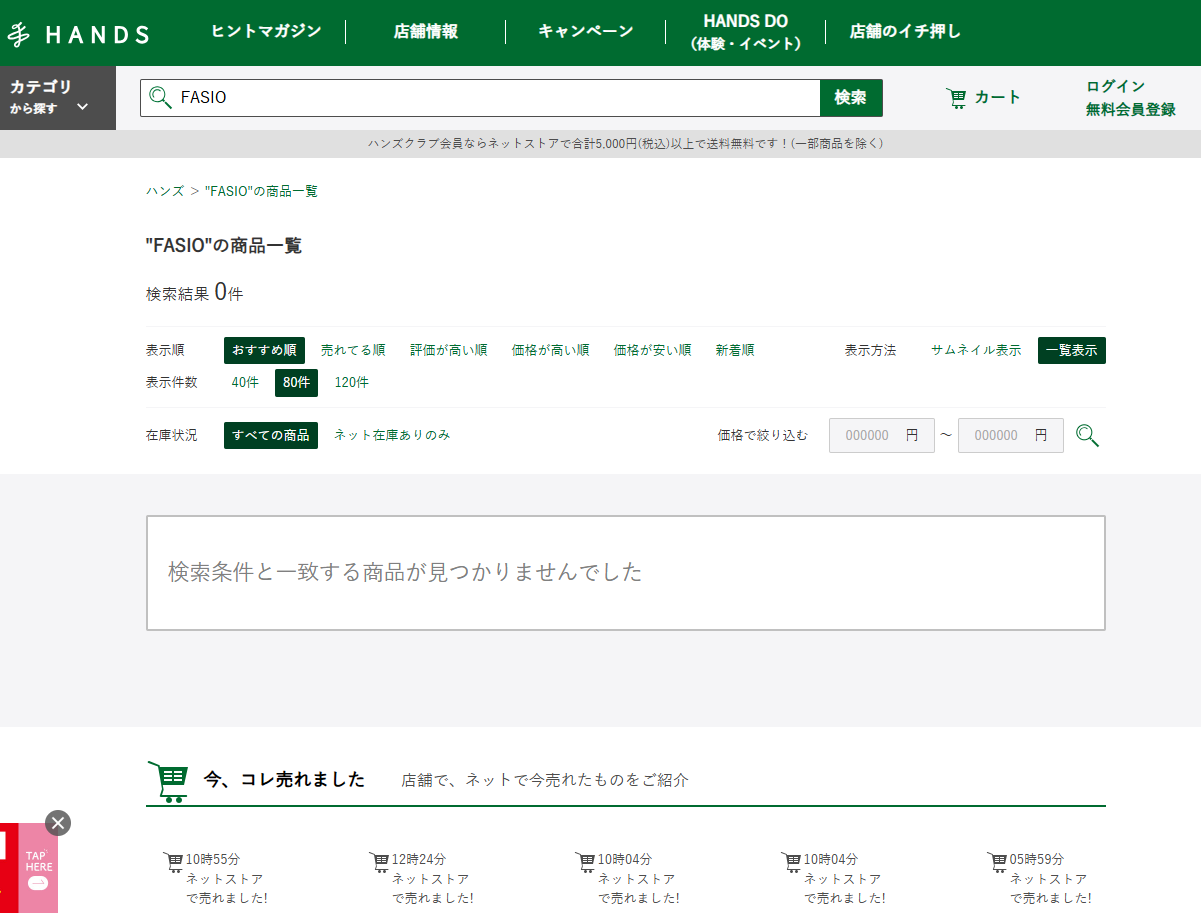Close the TAP HERE floating banner
The image size is (1201, 922).
(58, 823)
